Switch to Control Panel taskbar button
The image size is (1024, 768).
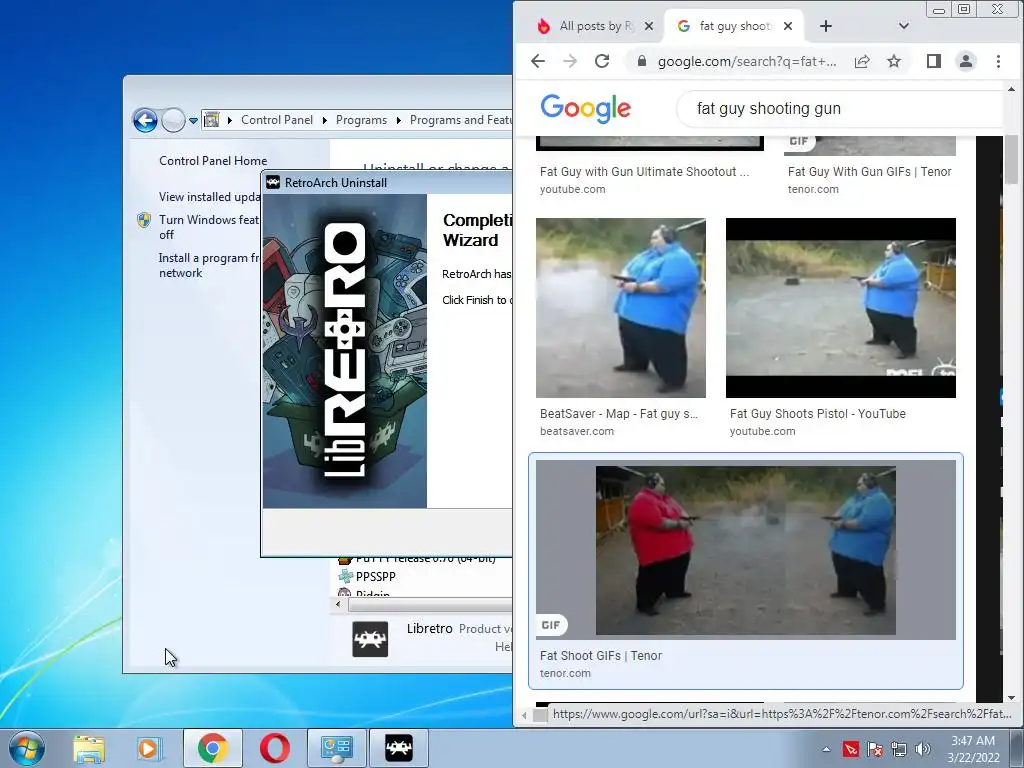click(x=337, y=748)
